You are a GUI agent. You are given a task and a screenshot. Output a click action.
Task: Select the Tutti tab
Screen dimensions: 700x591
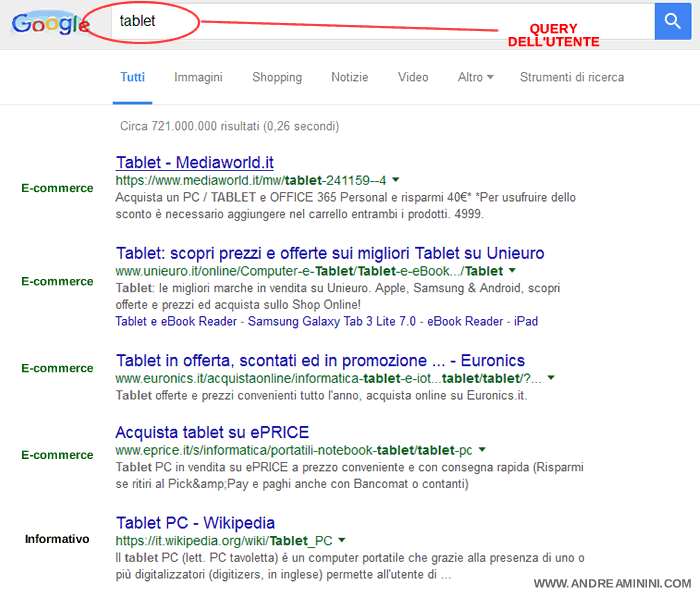point(133,77)
